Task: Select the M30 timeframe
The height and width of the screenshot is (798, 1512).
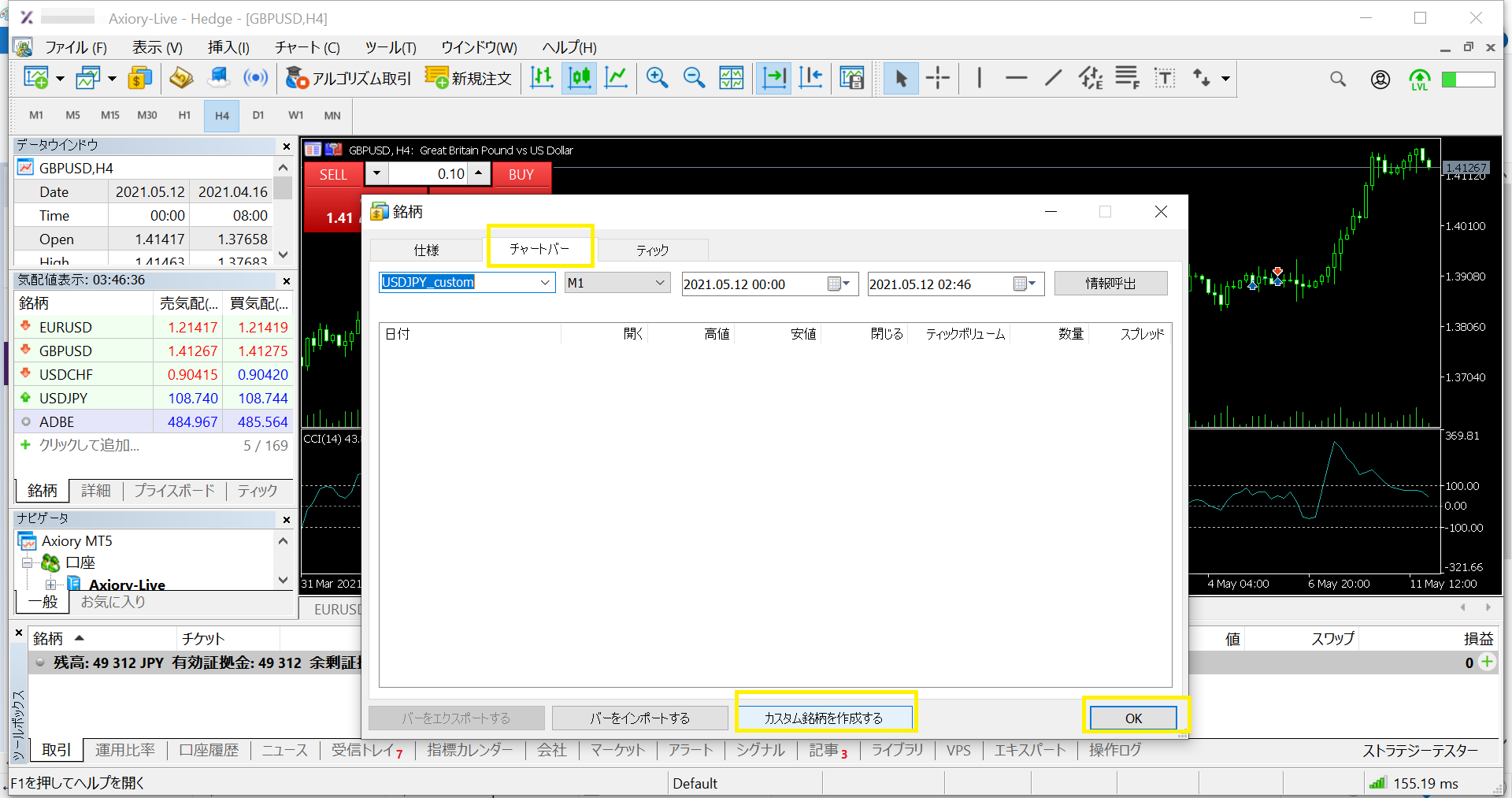Action: click(x=147, y=116)
